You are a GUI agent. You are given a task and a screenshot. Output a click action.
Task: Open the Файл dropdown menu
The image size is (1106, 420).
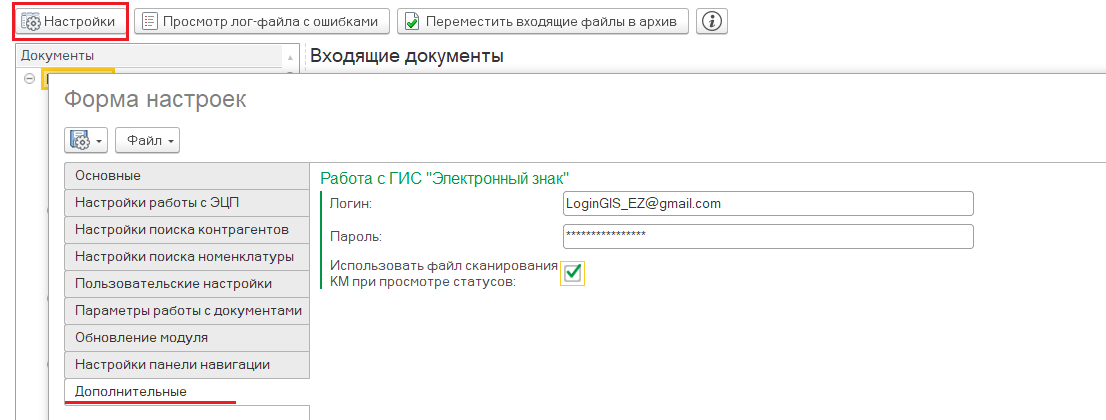[x=148, y=141]
